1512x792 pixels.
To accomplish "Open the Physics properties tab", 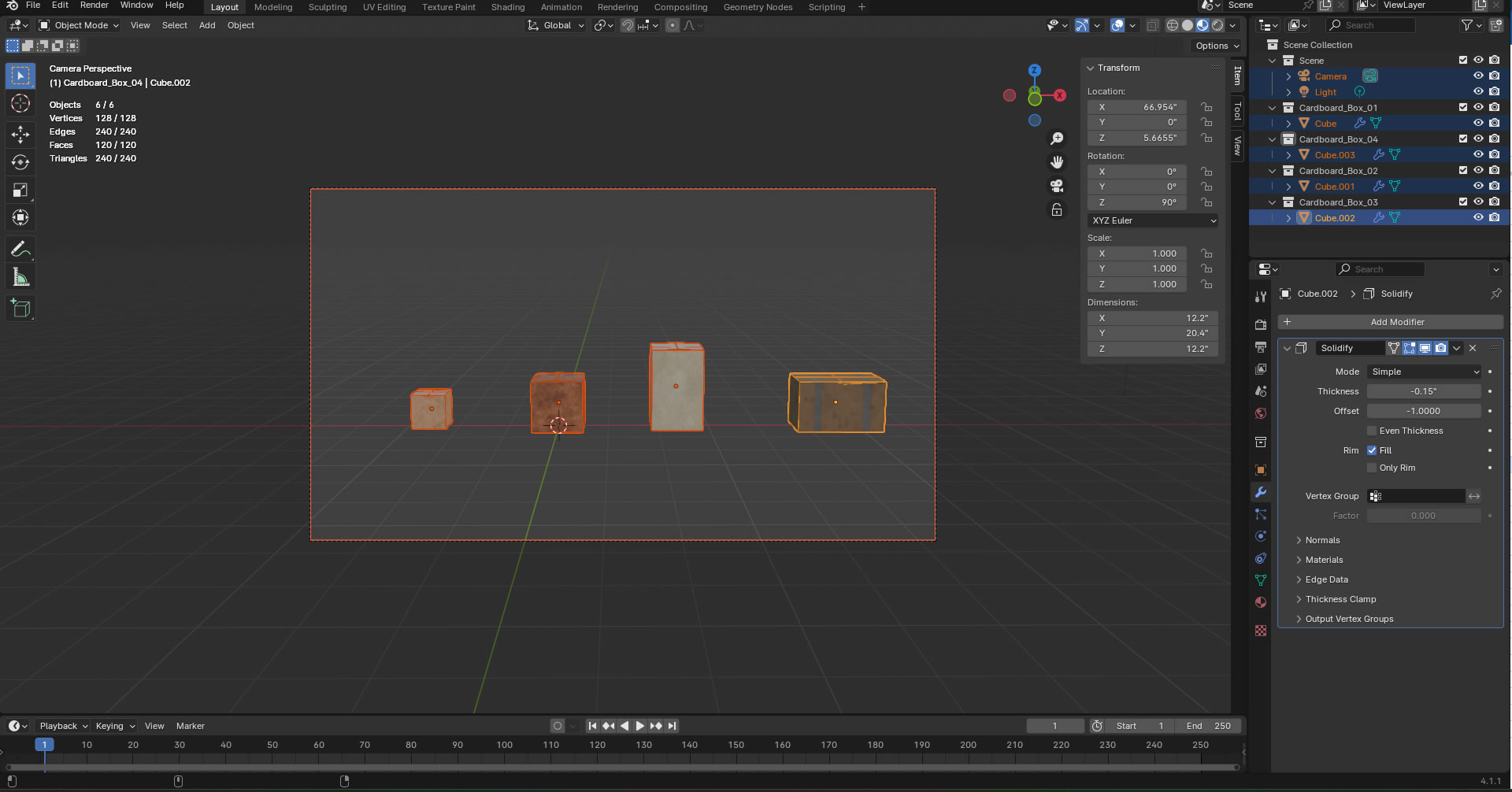I will coord(1261,536).
